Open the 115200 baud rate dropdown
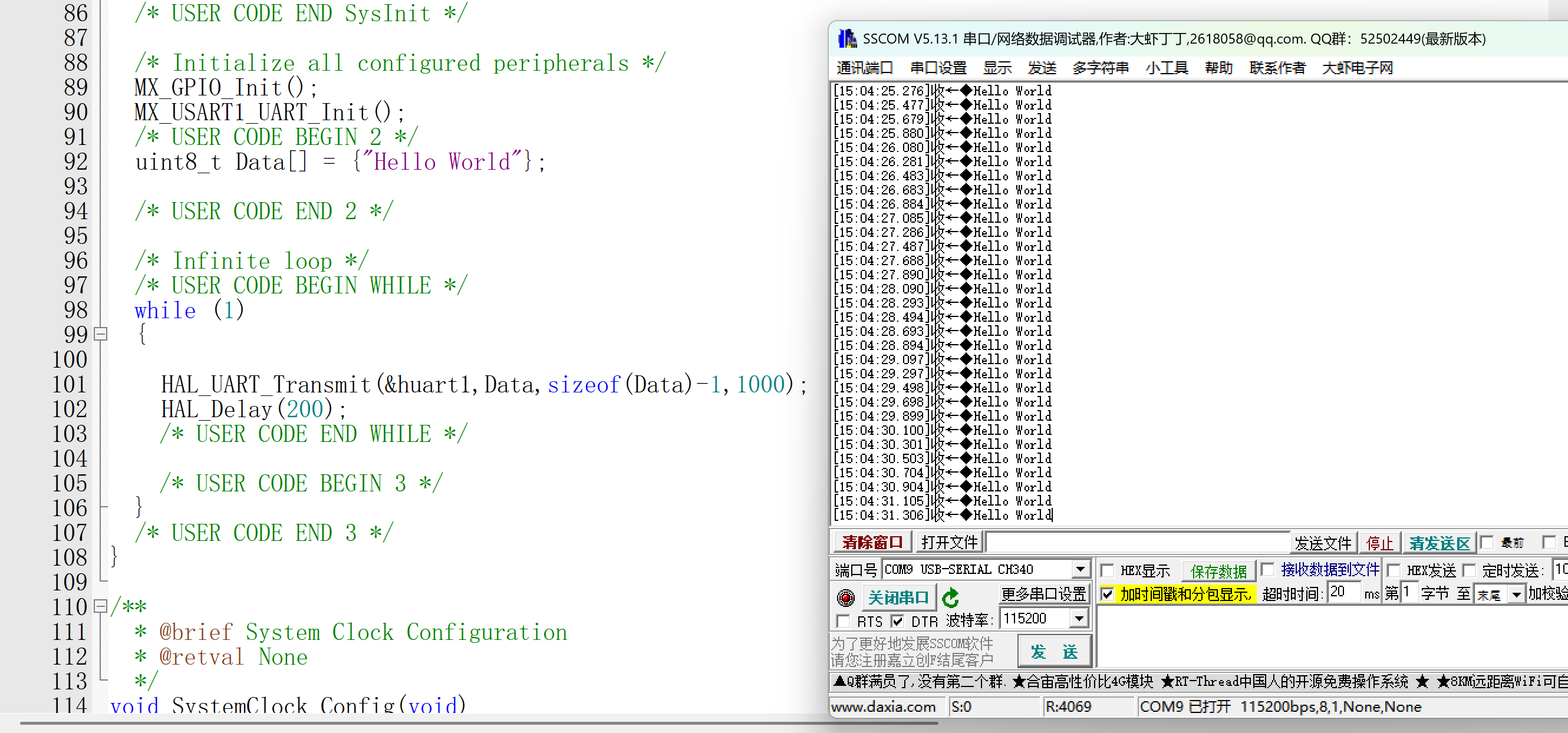 point(1079,619)
